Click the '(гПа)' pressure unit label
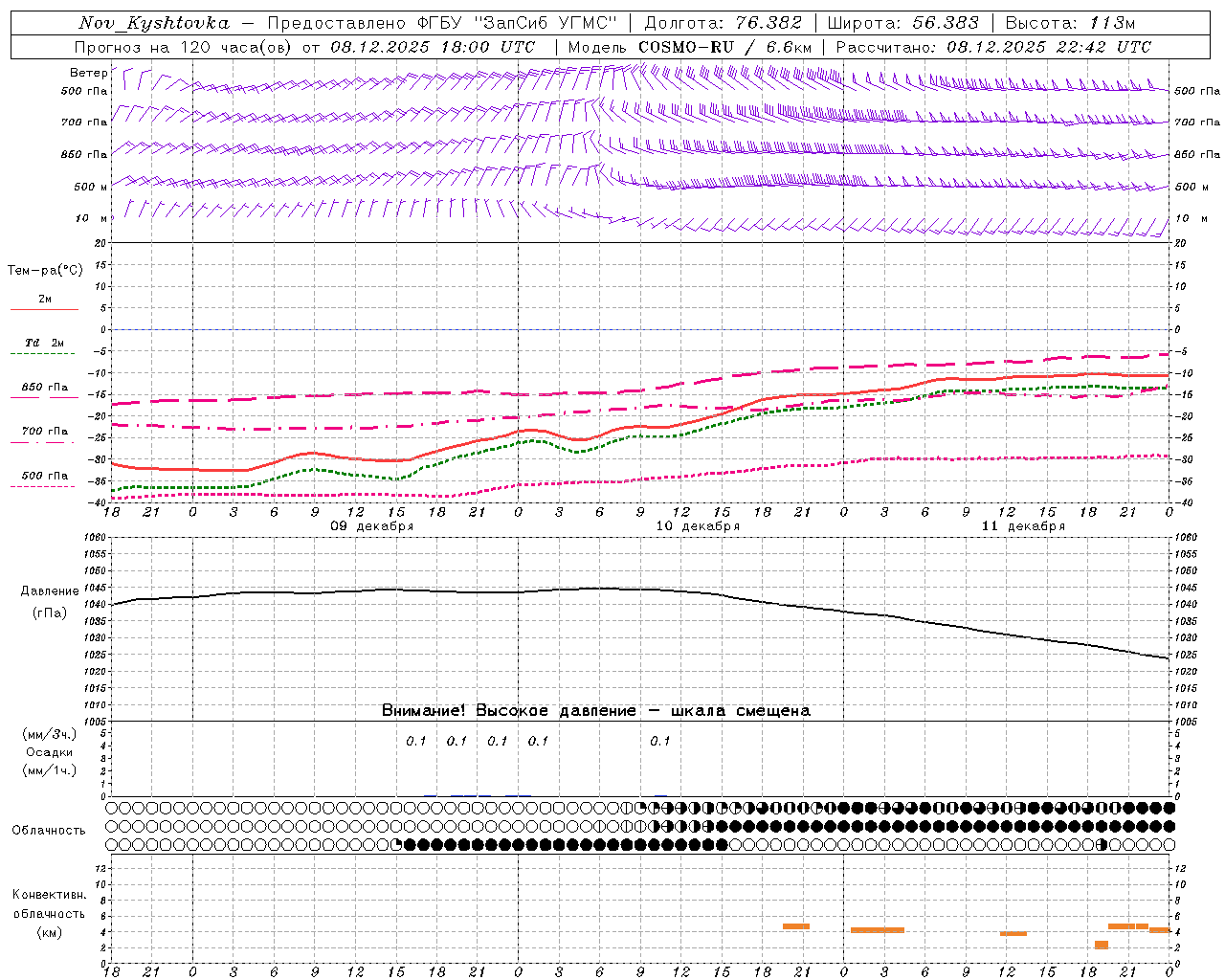The image size is (1225, 980). [x=50, y=613]
